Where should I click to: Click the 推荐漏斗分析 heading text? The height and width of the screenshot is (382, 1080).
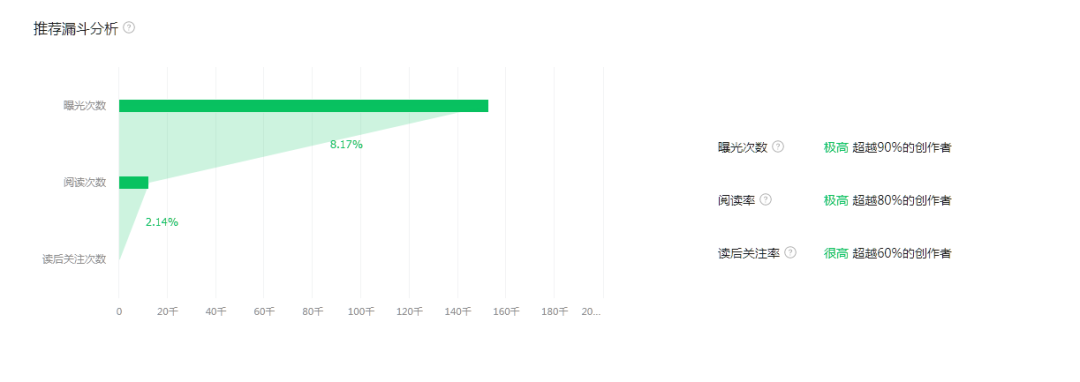(76, 28)
